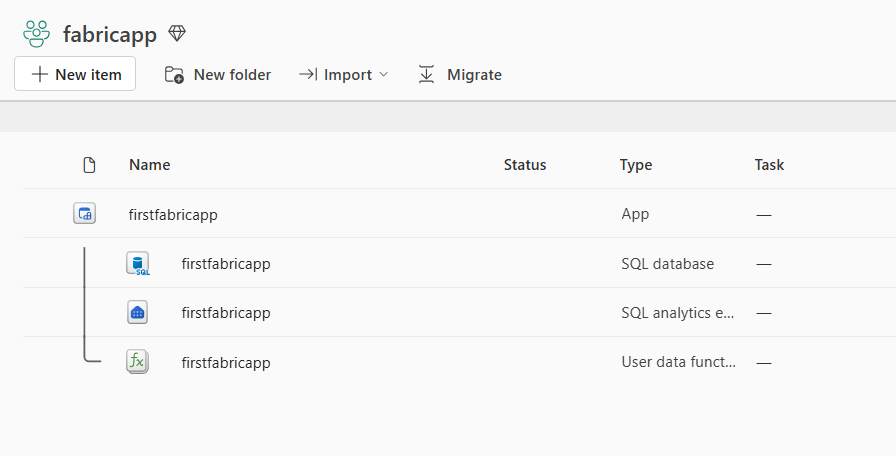Open the firstfabricapp SQL analytics endpoint

[226, 313]
